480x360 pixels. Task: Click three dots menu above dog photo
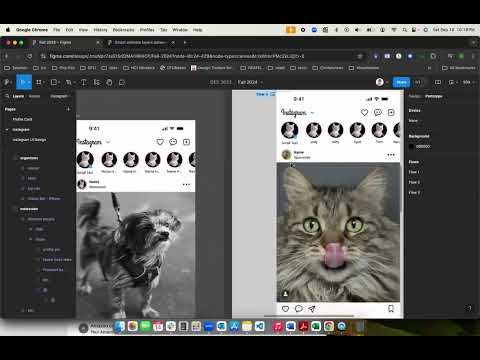(x=186, y=184)
